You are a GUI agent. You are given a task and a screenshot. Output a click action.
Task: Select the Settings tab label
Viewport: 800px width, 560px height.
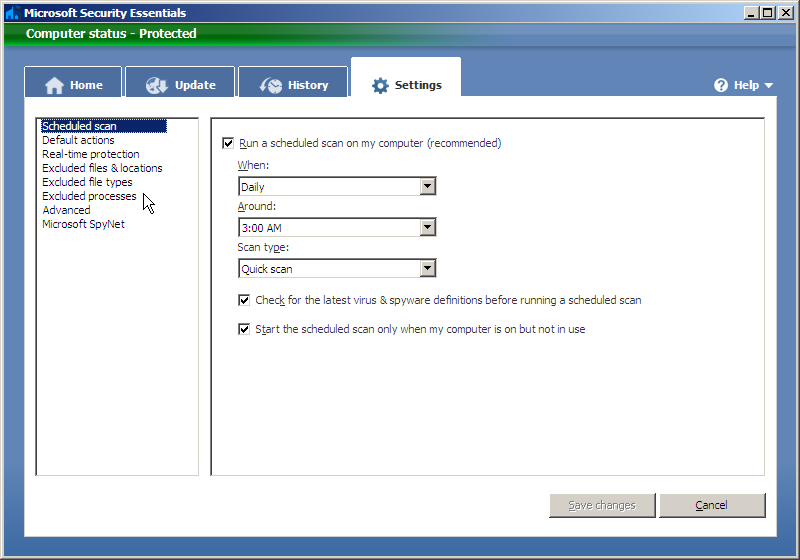click(x=418, y=85)
